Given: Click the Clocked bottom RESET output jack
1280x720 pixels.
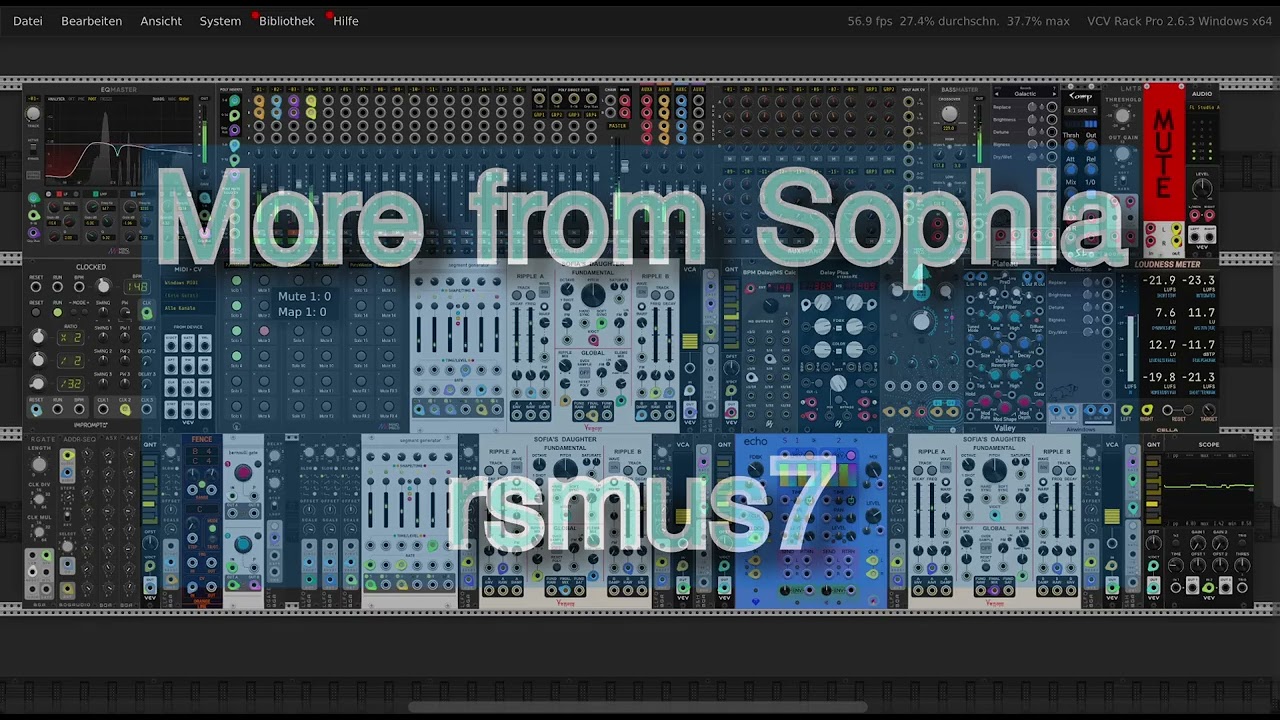Looking at the screenshot, I should 36,410.
